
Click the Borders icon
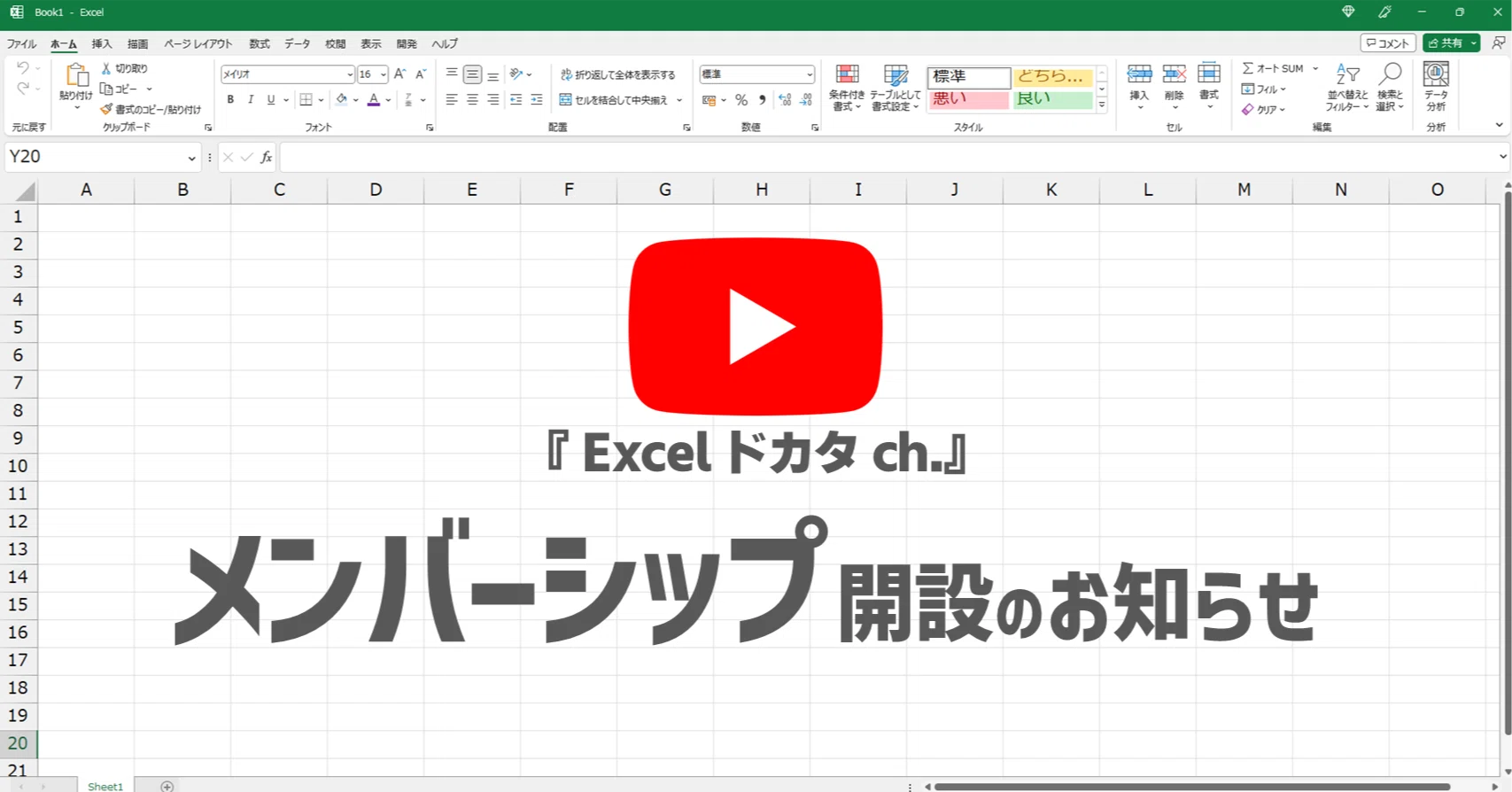[x=306, y=100]
